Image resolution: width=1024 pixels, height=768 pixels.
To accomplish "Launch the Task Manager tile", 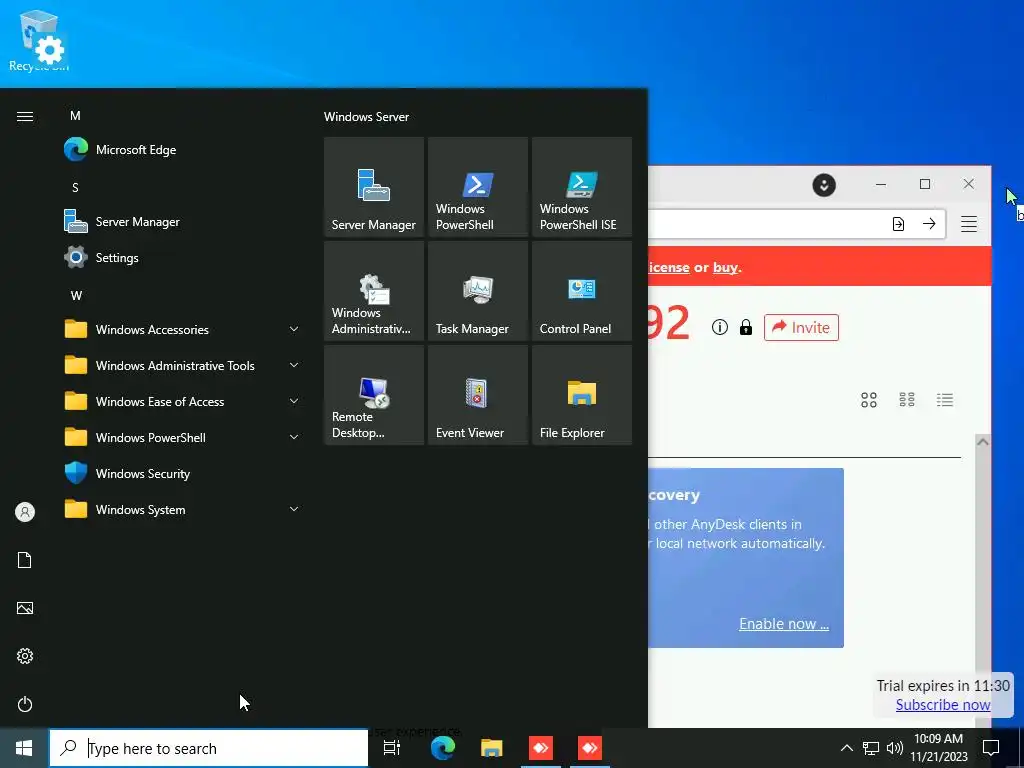I will pos(477,291).
